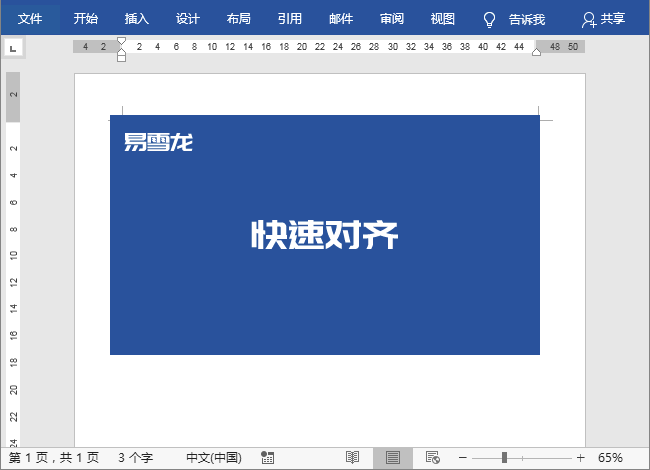Click the zoom out minus button
Screen dimensions: 650x470
click(463, 458)
